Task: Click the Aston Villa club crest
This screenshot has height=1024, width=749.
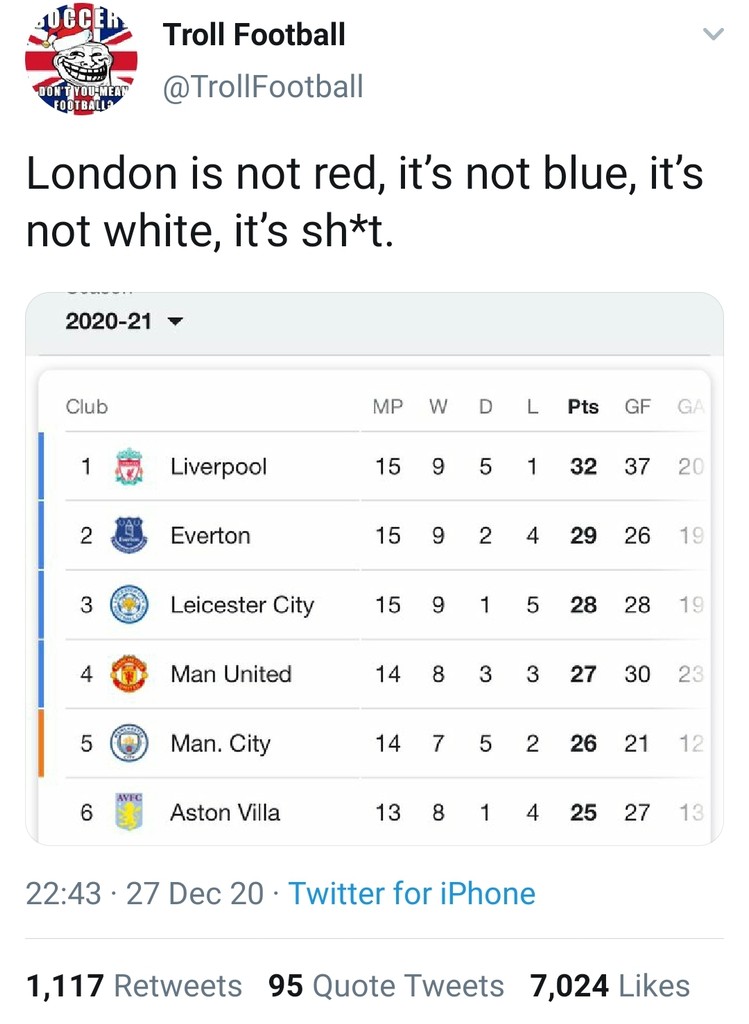Action: pos(129,812)
